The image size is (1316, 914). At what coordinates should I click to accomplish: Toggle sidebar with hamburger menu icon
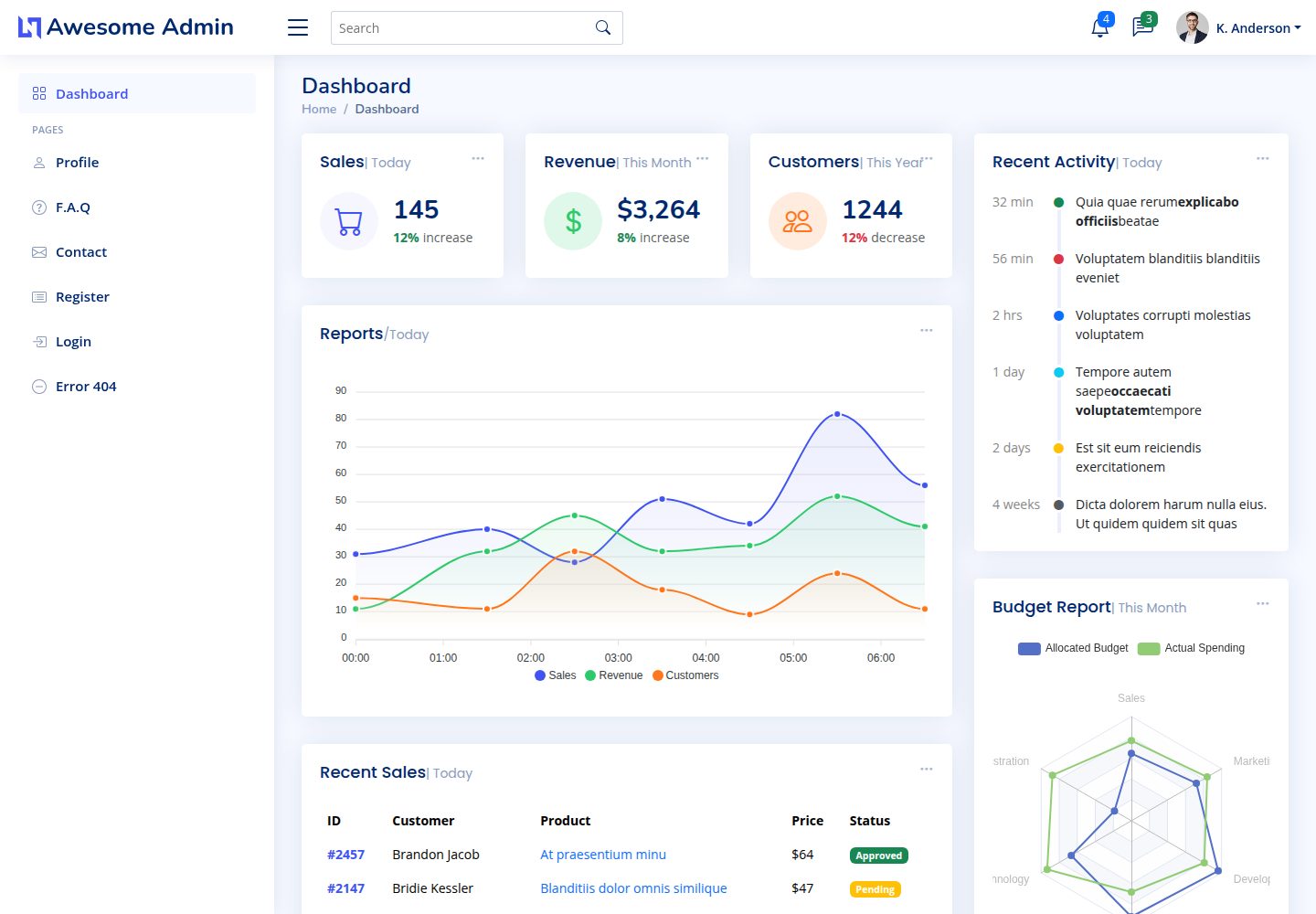click(298, 27)
